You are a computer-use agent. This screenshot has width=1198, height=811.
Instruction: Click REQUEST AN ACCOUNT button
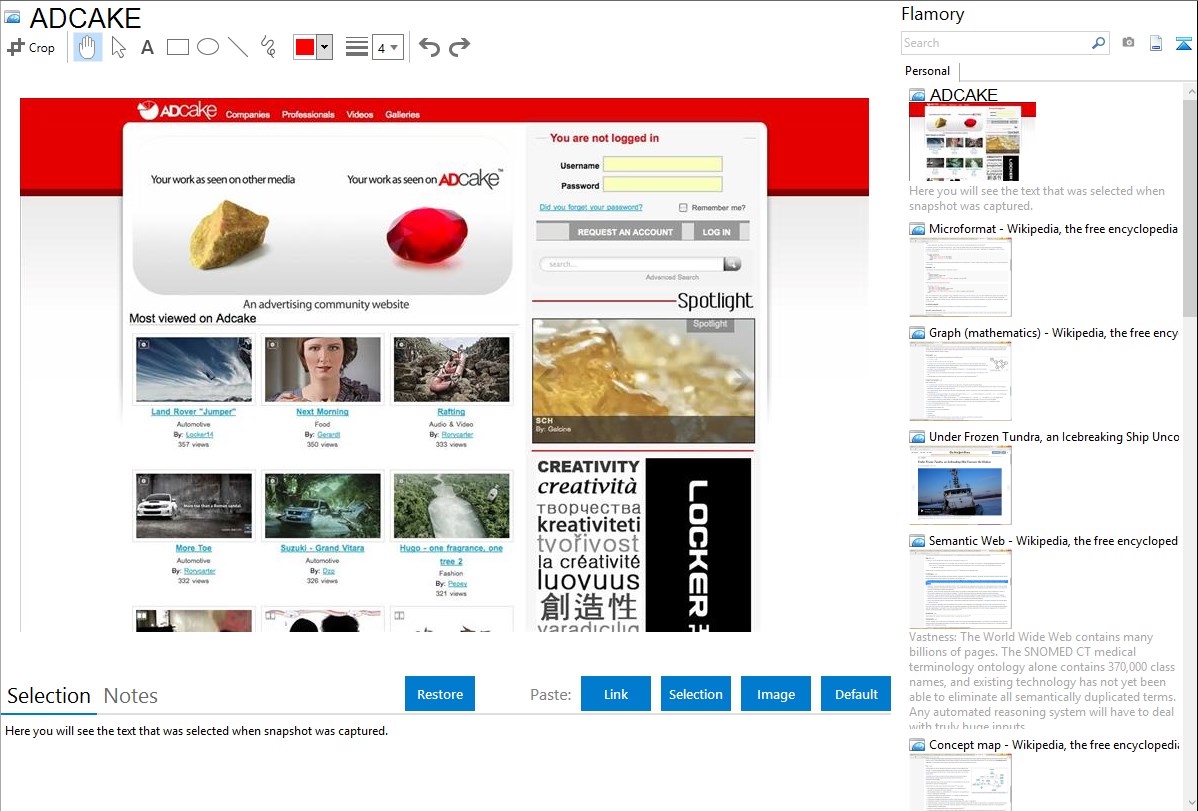point(625,232)
